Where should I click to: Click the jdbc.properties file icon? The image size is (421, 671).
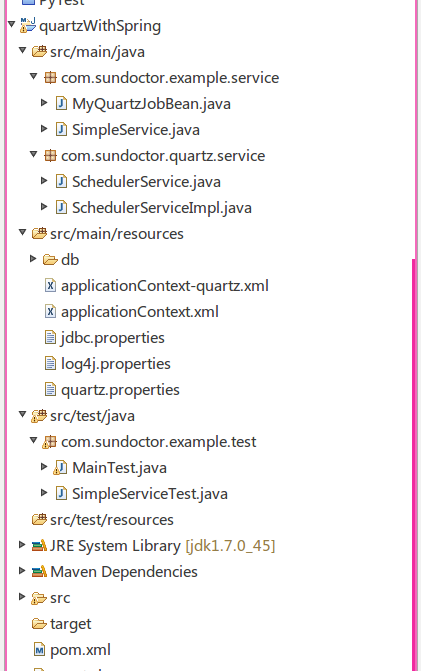pyautogui.click(x=50, y=338)
